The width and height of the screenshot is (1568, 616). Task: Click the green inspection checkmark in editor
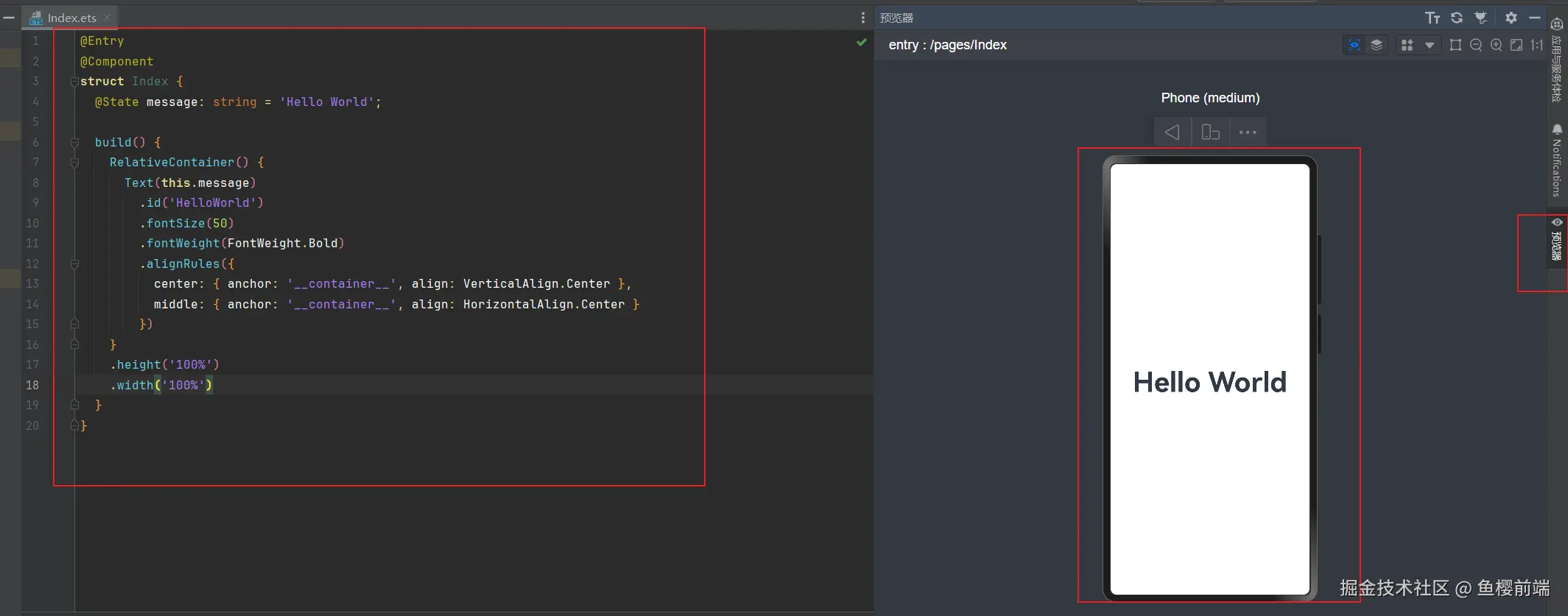tap(862, 43)
